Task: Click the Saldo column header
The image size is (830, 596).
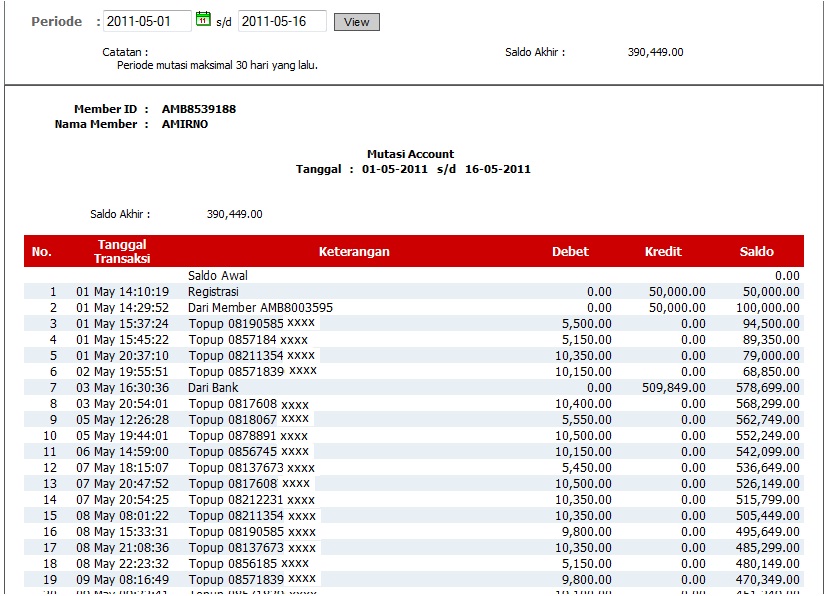Action: [756, 251]
